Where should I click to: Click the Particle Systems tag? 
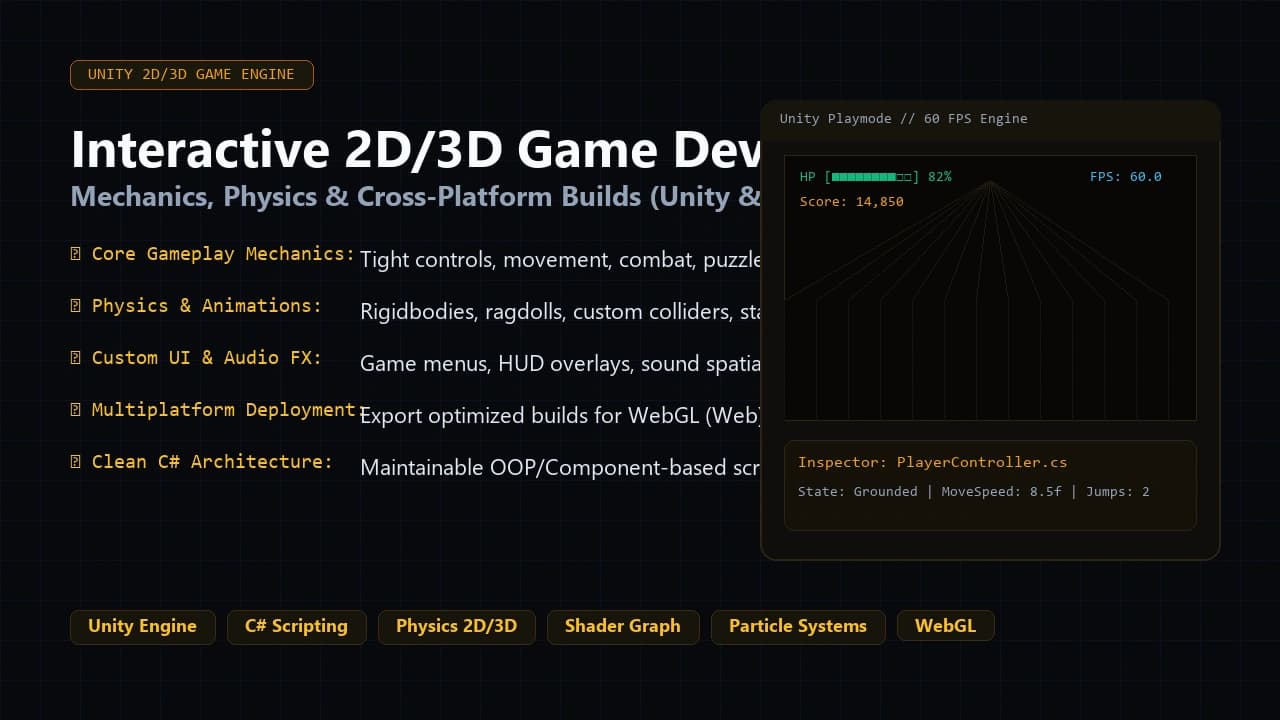pos(798,627)
